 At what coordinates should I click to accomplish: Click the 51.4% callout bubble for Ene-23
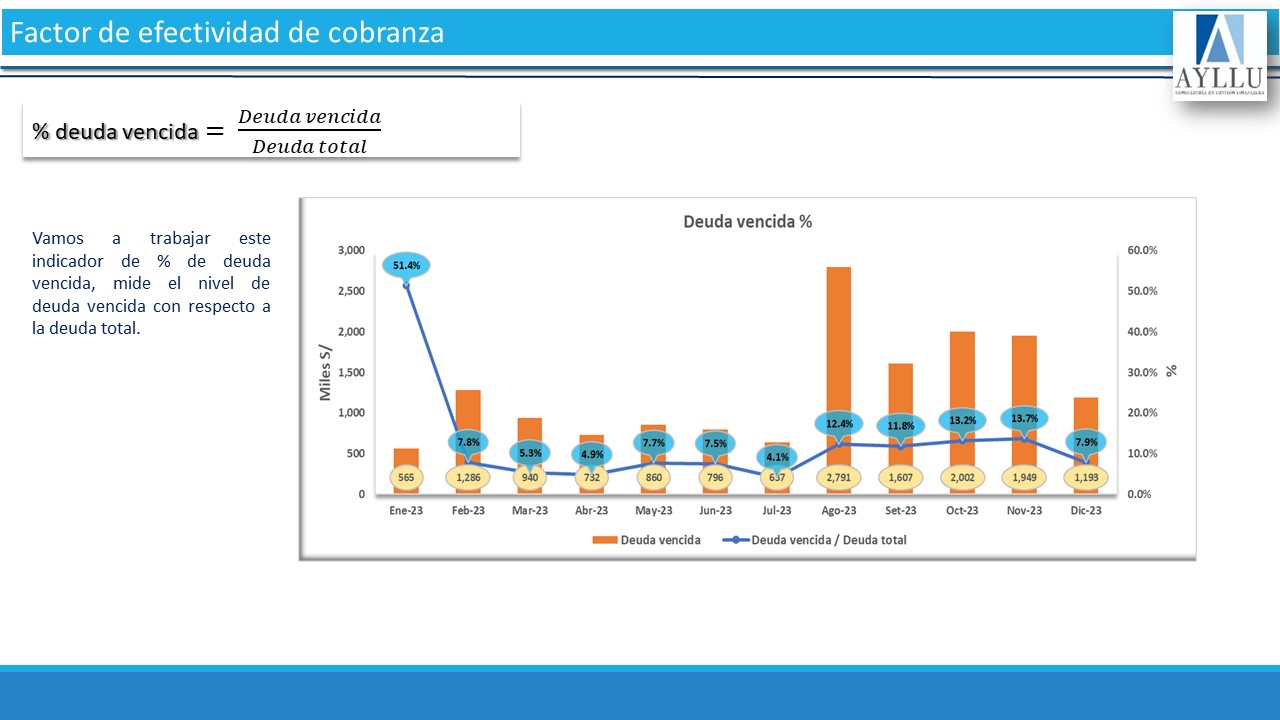(x=406, y=265)
